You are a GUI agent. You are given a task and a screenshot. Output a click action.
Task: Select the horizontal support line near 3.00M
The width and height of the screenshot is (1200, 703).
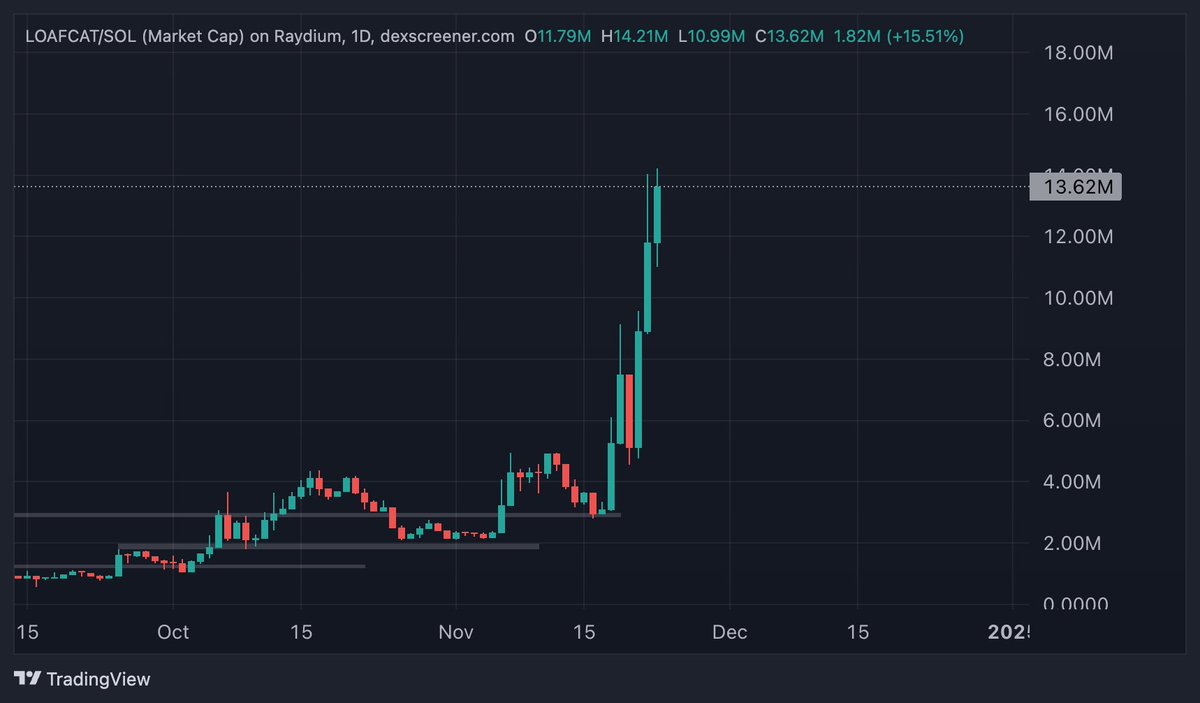point(317,515)
